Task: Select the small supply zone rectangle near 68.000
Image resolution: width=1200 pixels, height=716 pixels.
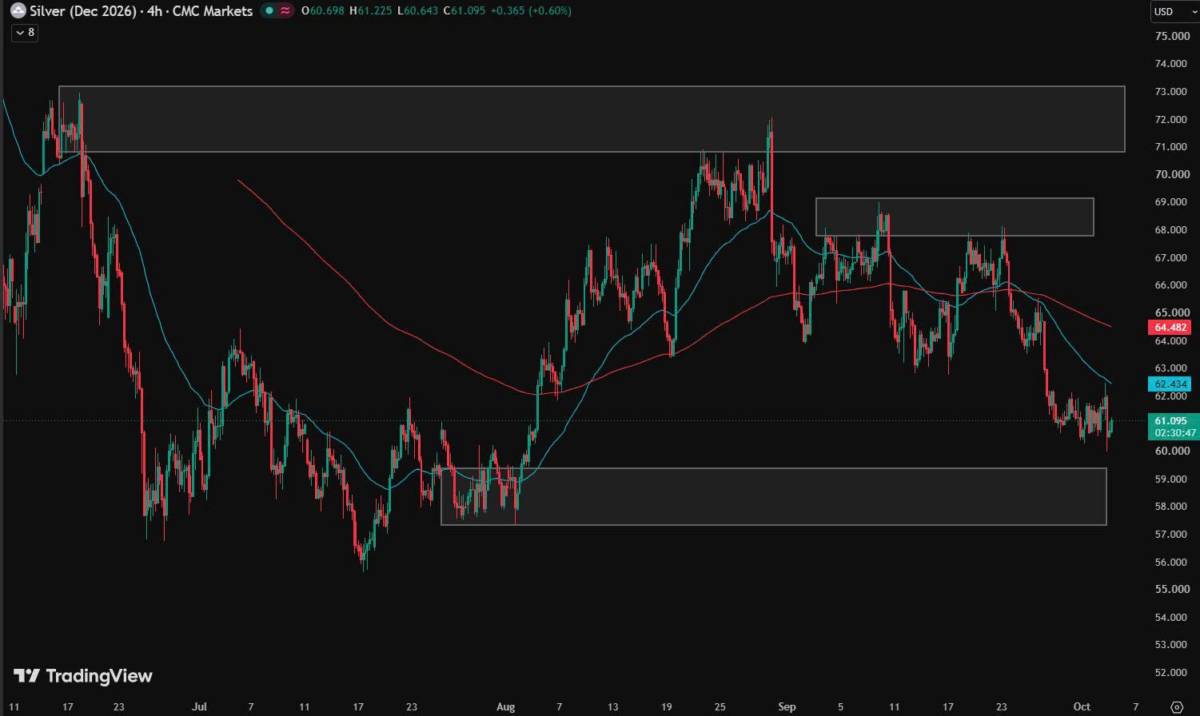Action: coord(955,216)
